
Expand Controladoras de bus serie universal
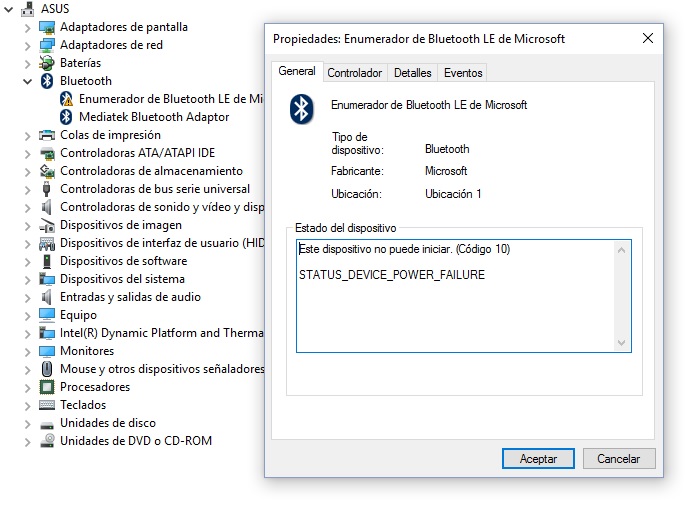click(x=27, y=189)
